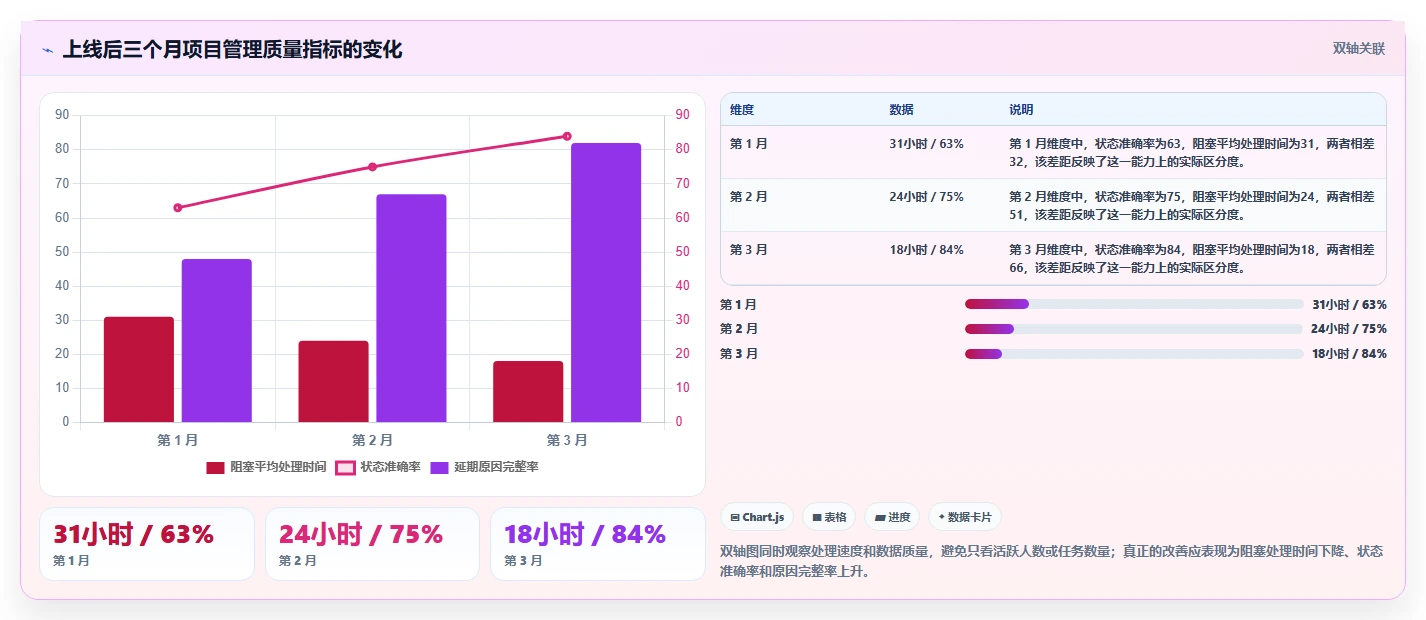Click the 18小时 / 84% table cell
Image resolution: width=1426 pixels, height=620 pixels.
pos(926,250)
